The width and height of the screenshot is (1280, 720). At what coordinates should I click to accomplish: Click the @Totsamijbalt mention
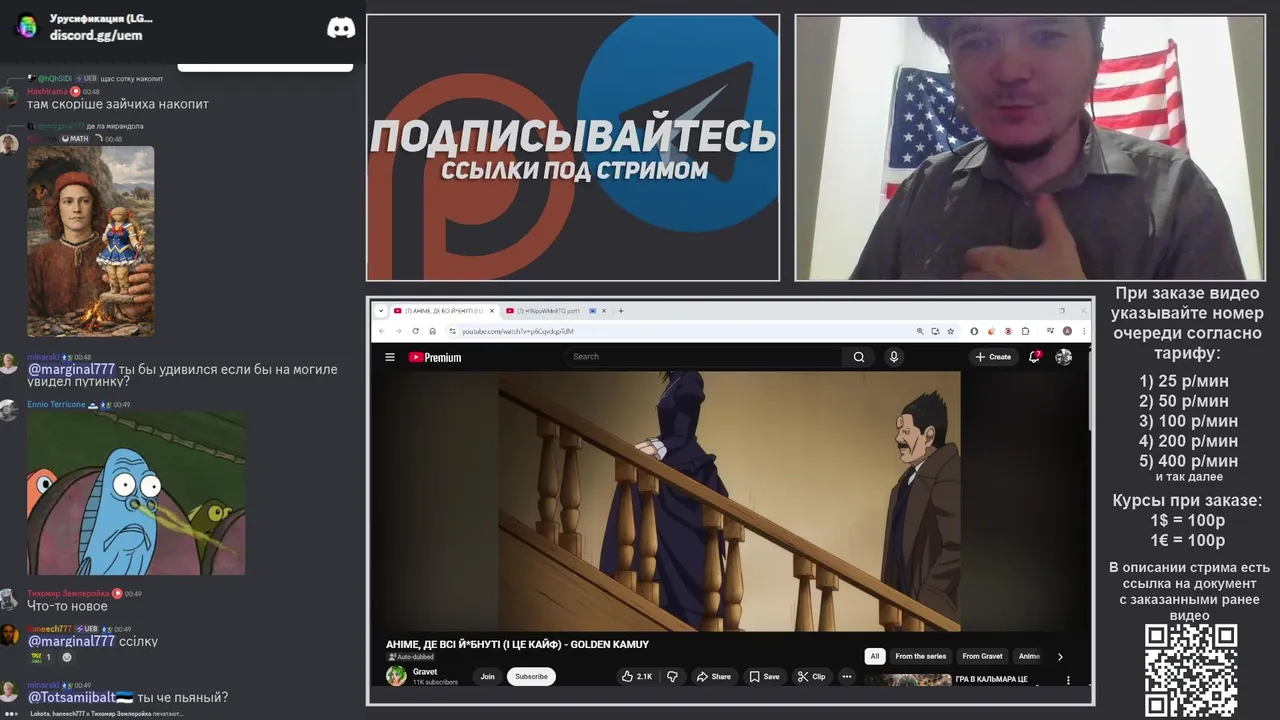click(81, 697)
